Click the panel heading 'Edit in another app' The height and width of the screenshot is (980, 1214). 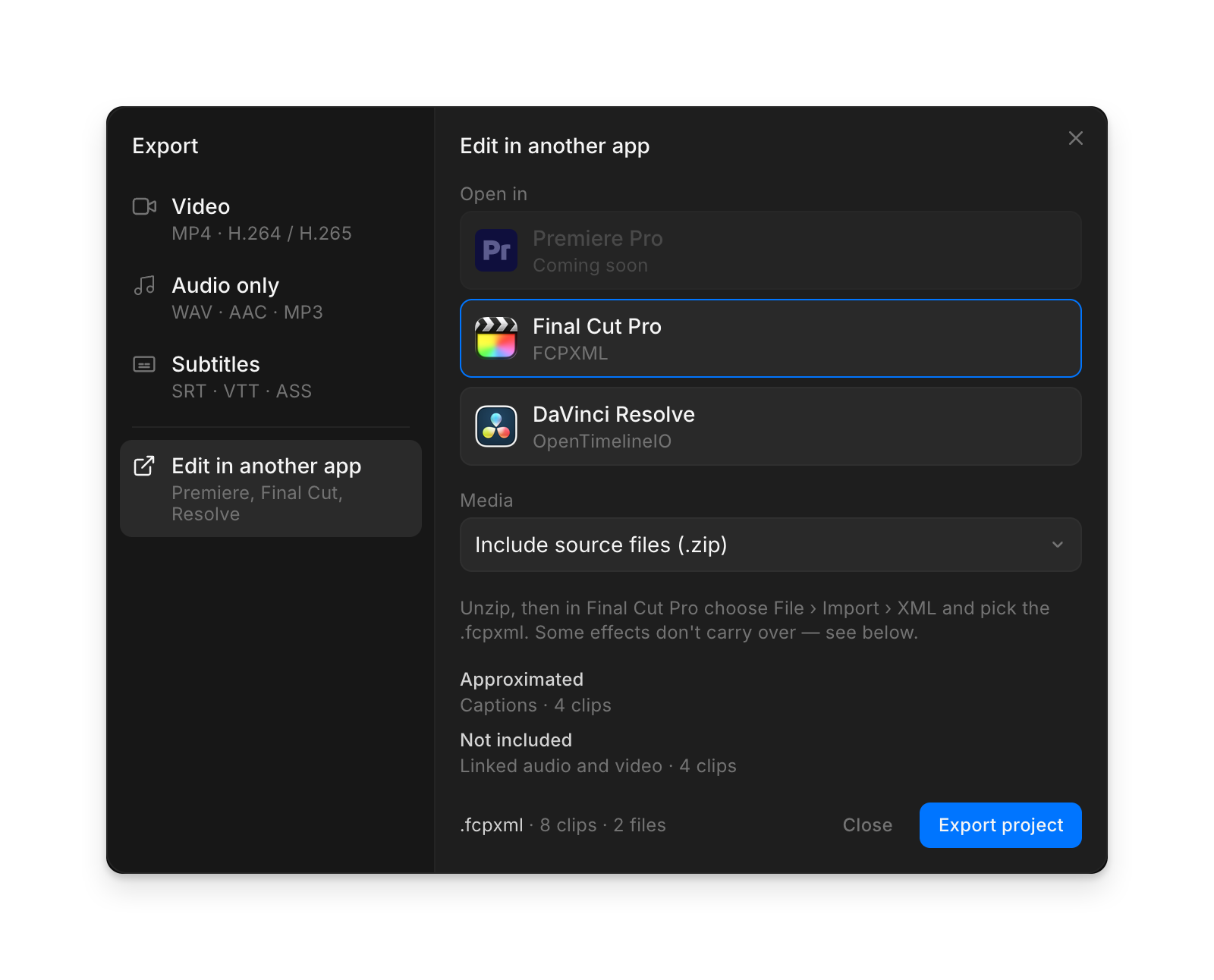tap(555, 146)
